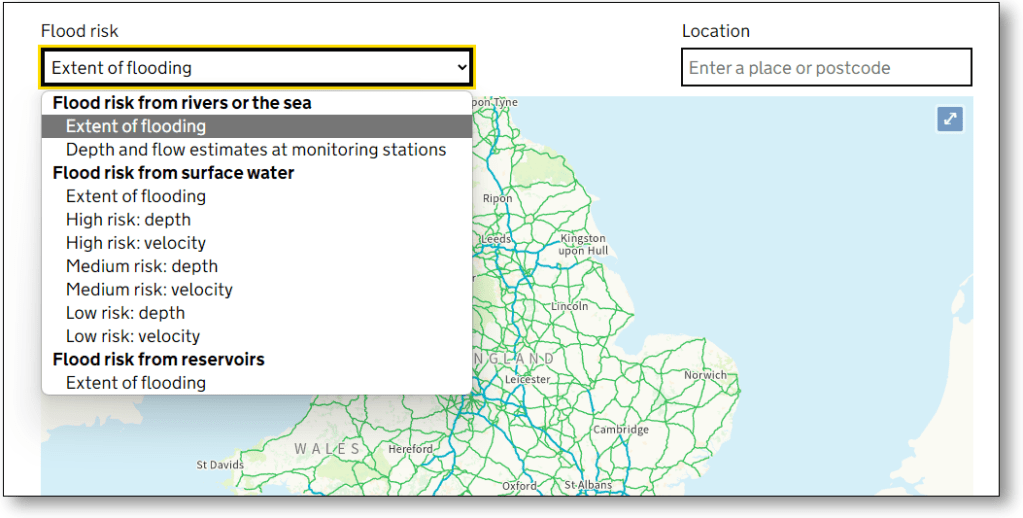Click the Flood risk dropdown arrow
The height and width of the screenshot is (518, 1023).
pos(461,68)
